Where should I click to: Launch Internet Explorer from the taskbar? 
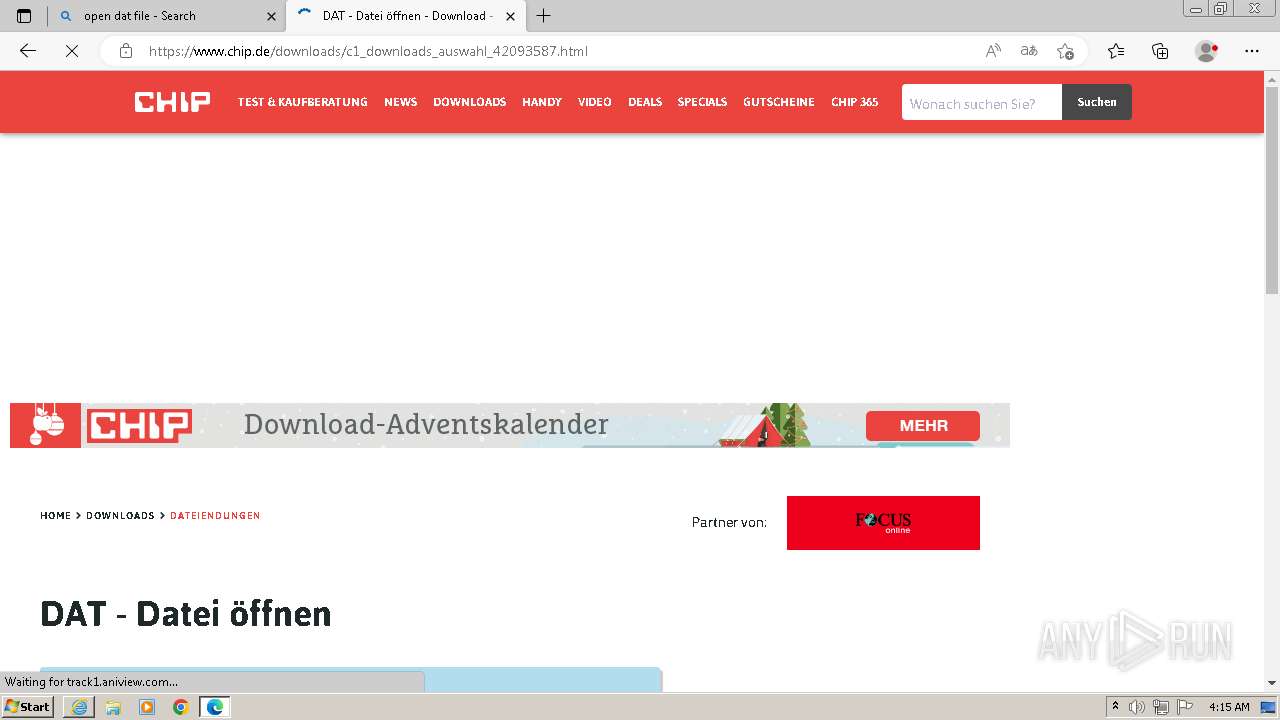(x=79, y=707)
